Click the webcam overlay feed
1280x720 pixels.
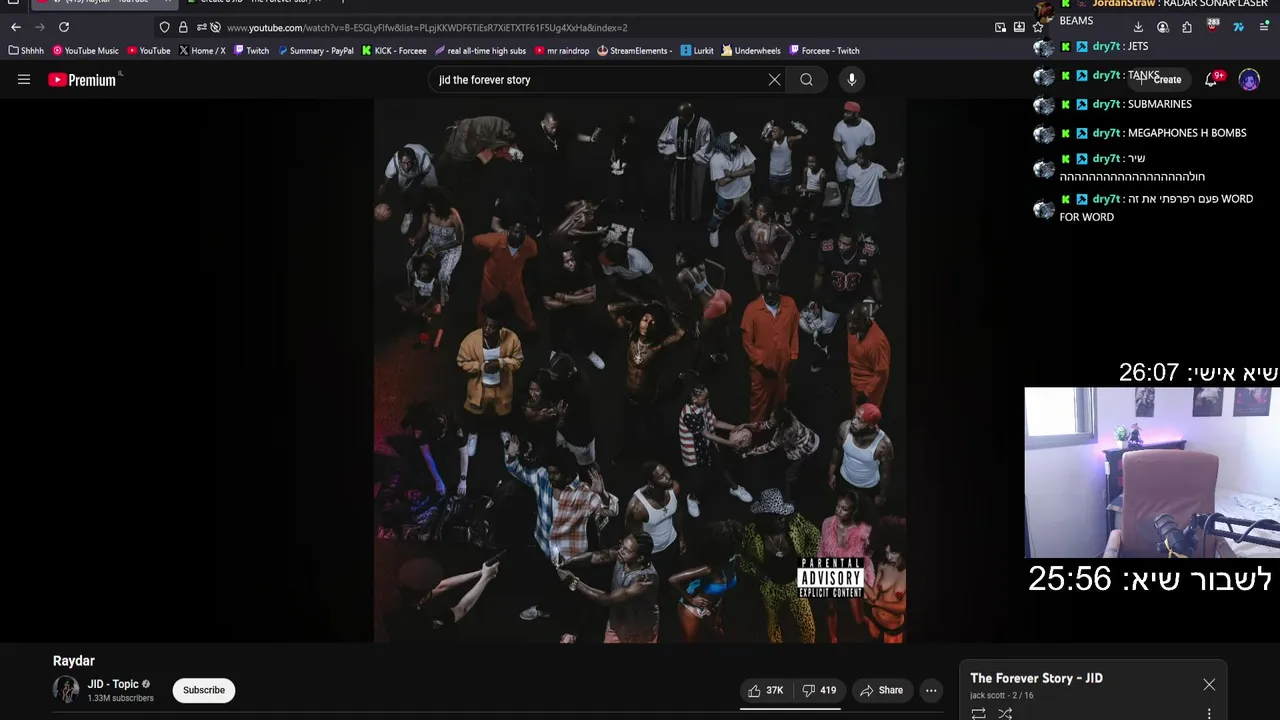(1152, 472)
